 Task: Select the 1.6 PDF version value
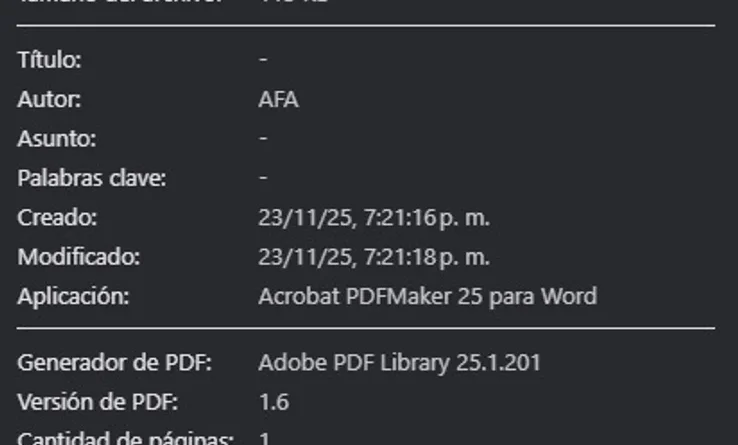(273, 402)
